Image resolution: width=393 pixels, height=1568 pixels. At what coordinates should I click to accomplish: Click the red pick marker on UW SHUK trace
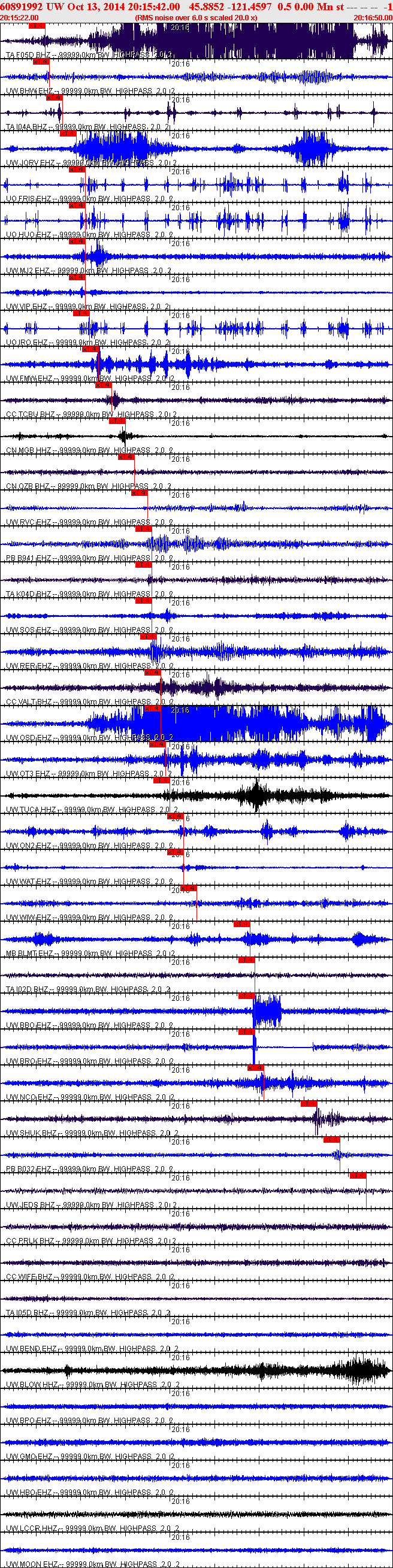(309, 1104)
